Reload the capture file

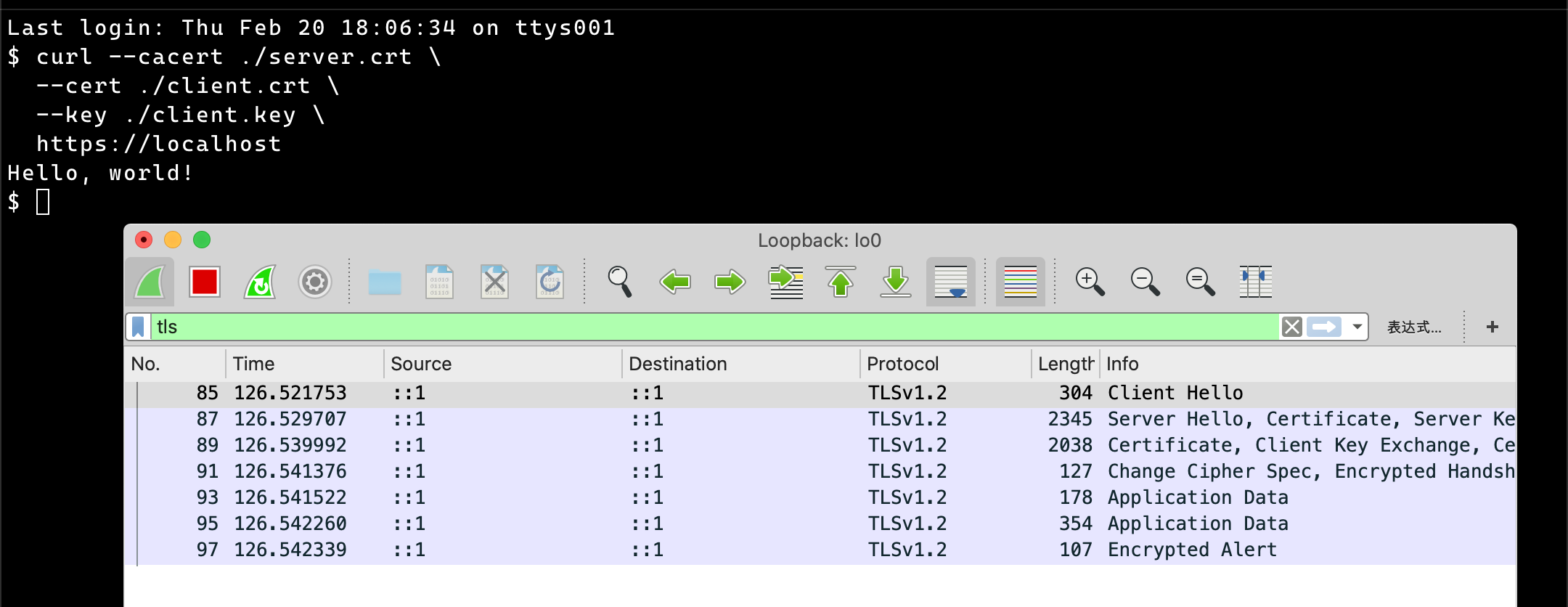(x=550, y=282)
